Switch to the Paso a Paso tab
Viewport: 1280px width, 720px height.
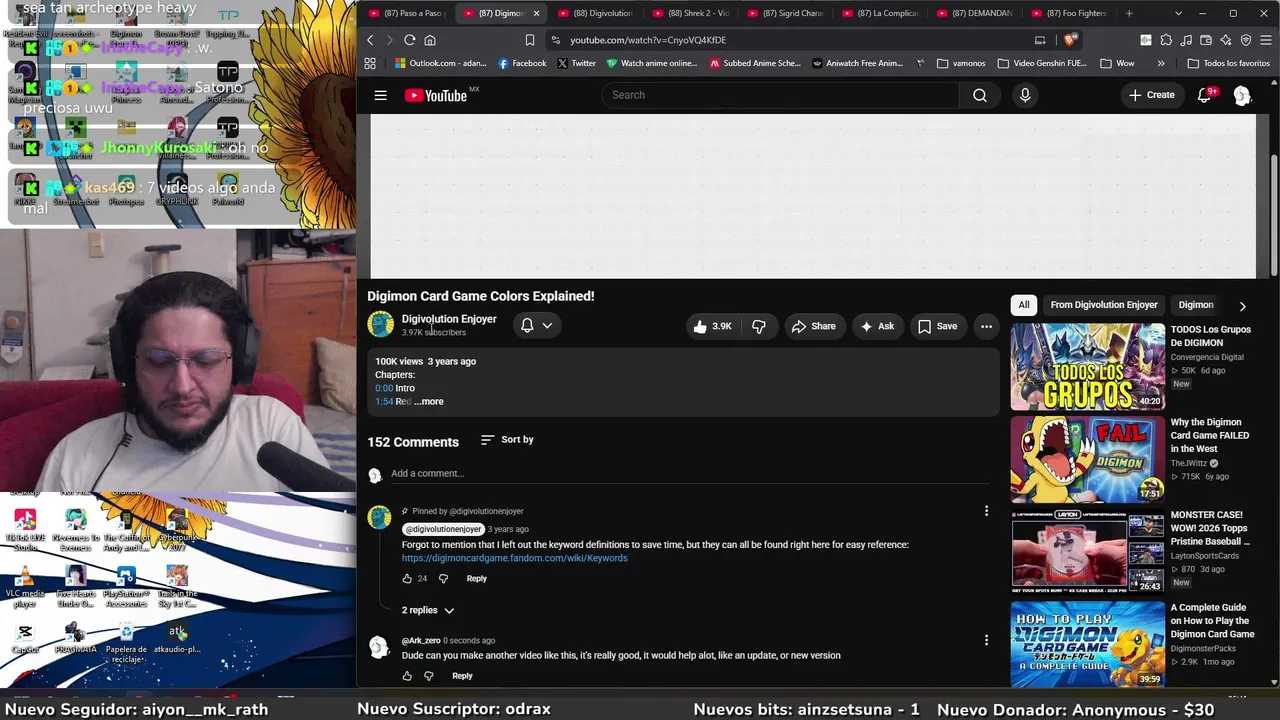tap(406, 13)
